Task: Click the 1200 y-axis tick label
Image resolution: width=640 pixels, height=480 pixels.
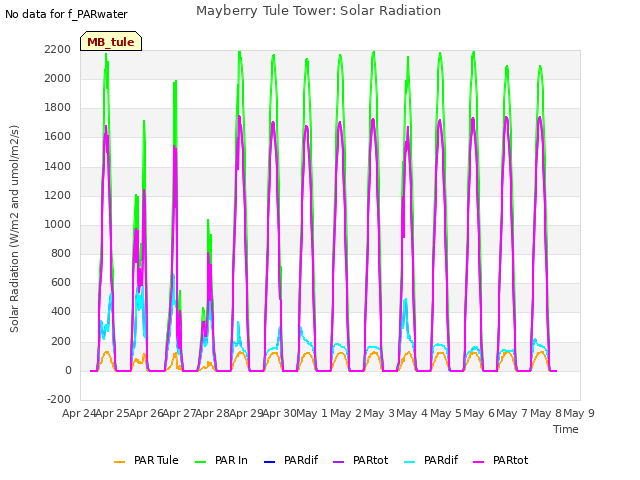Action: (58, 196)
